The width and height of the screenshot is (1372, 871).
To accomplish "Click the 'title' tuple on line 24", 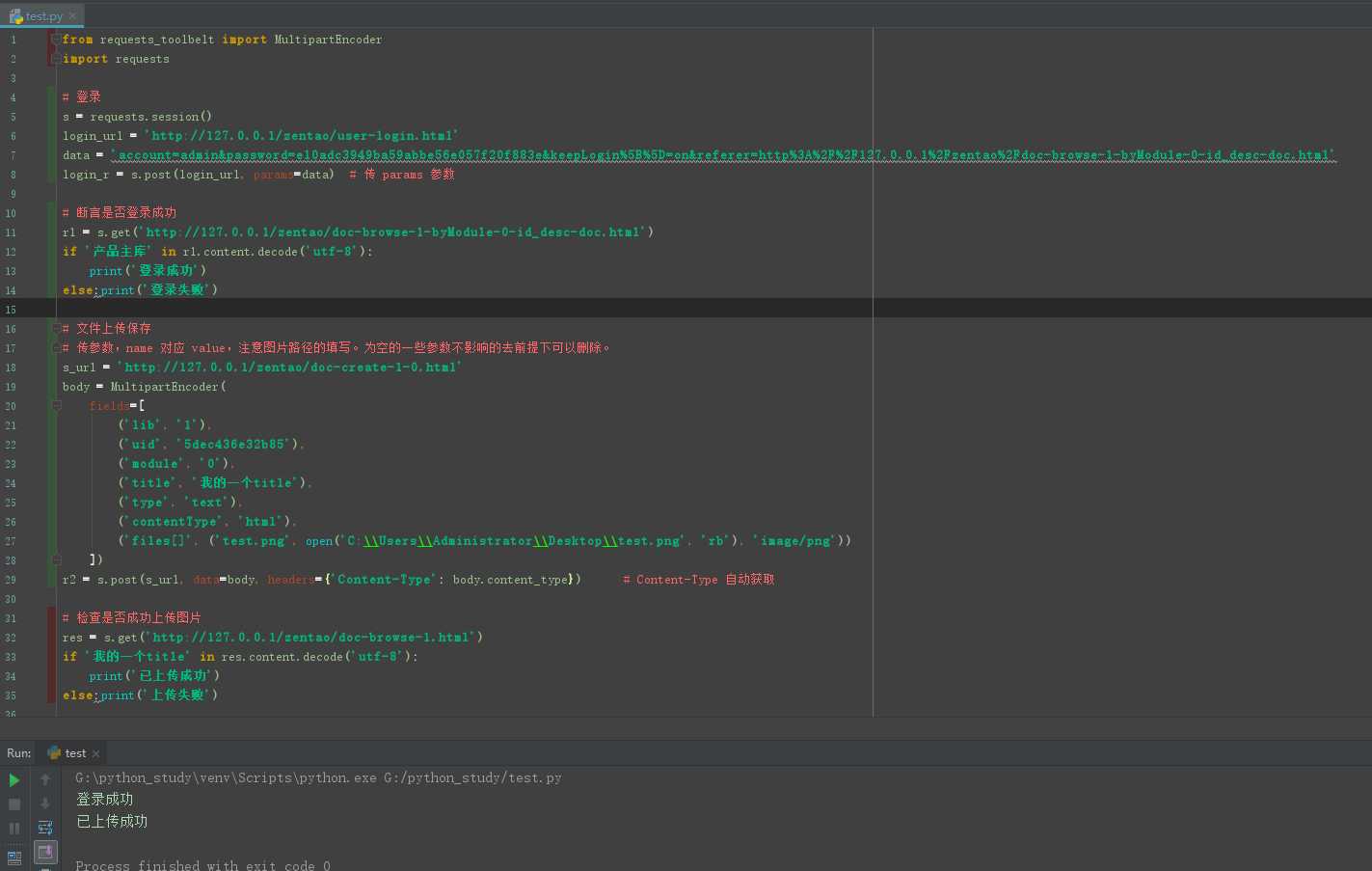I will pos(214,483).
